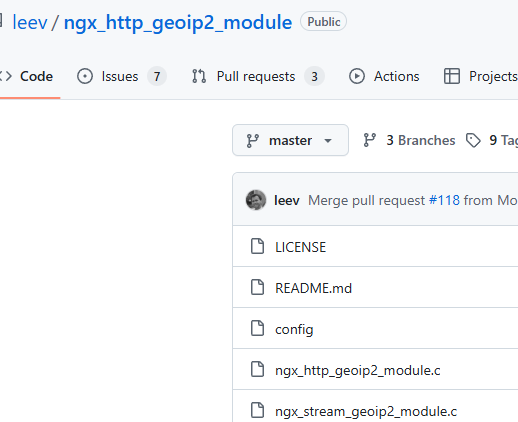Viewport: 518px width, 422px height.
Task: Click the file icon next to config
Action: (257, 328)
